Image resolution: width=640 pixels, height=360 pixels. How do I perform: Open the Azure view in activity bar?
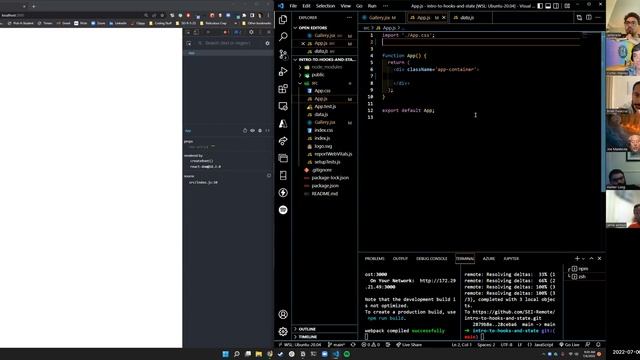click(x=283, y=124)
